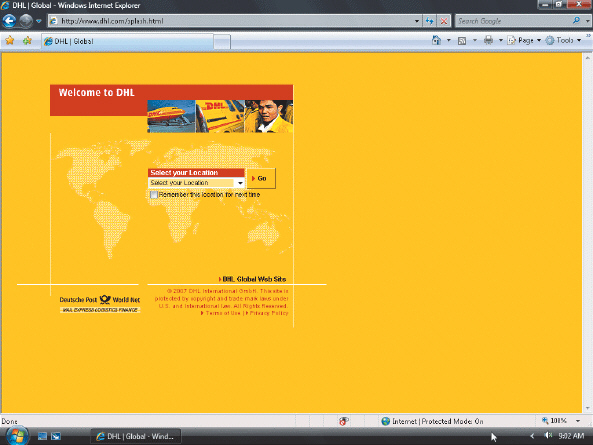Click the Refresh page icon
The image size is (593, 445).
[x=430, y=21]
